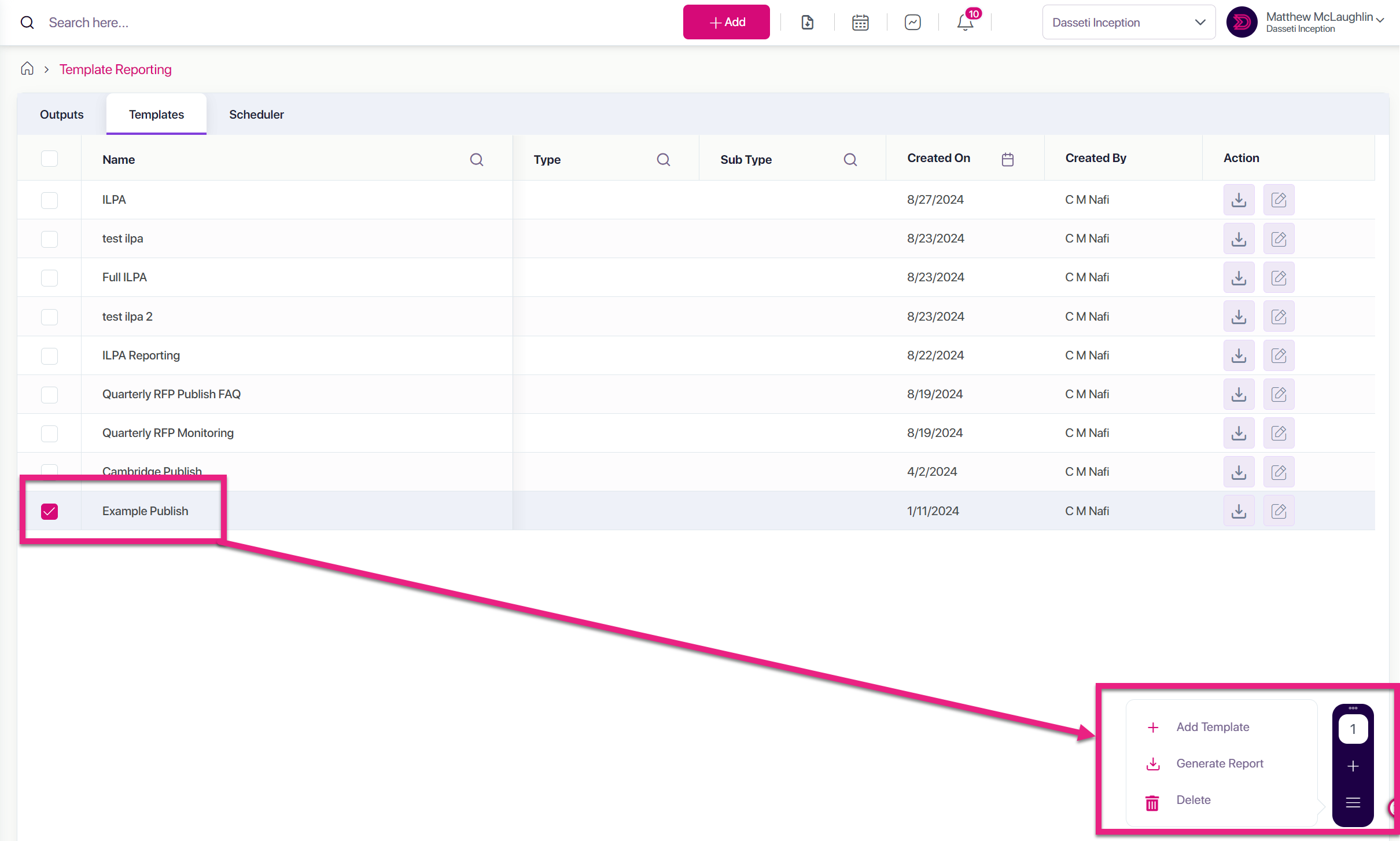Edit the ILPA template
This screenshot has height=841, width=1400.
pos(1279,200)
